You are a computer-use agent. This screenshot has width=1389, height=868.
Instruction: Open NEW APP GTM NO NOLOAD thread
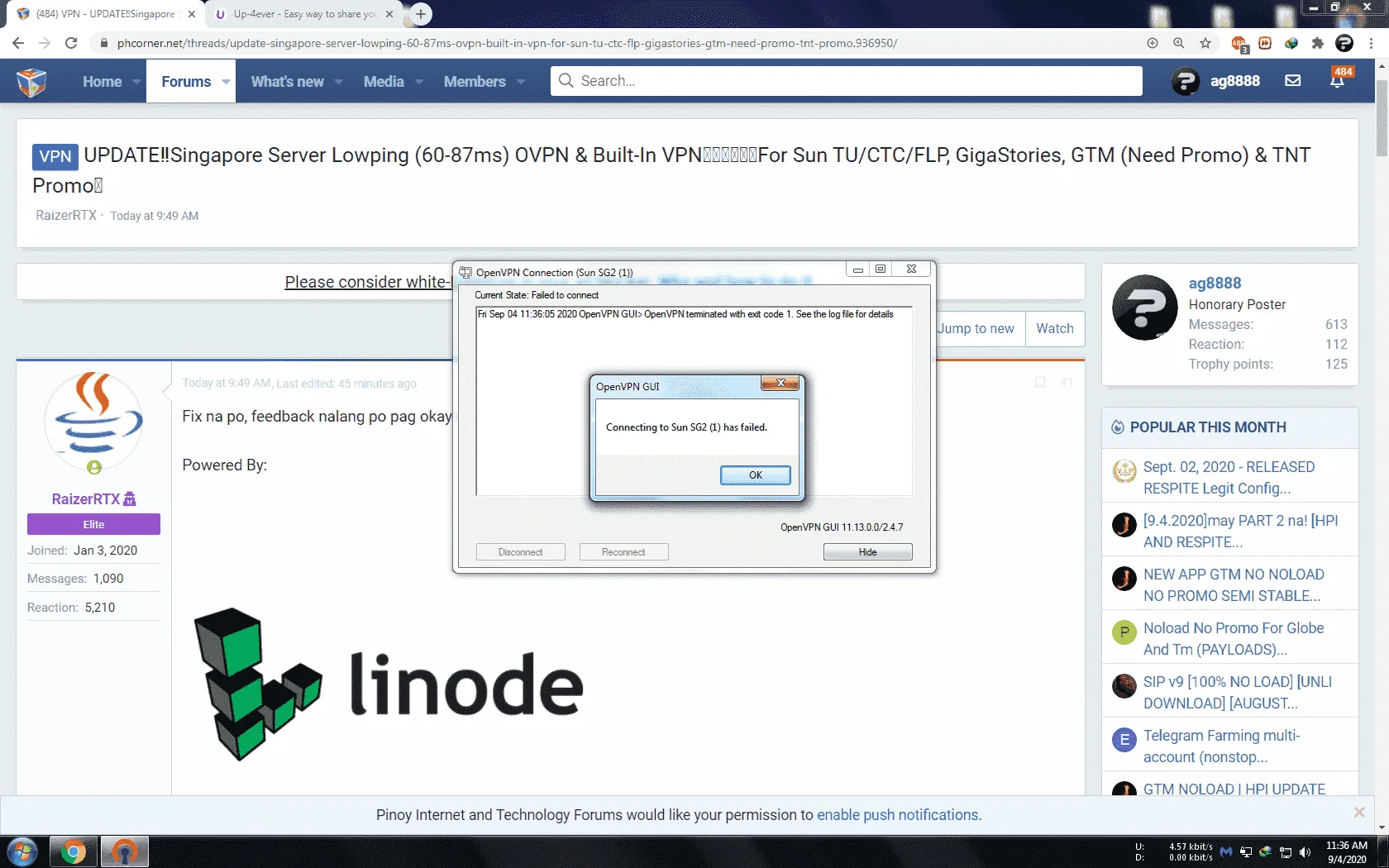1234,584
